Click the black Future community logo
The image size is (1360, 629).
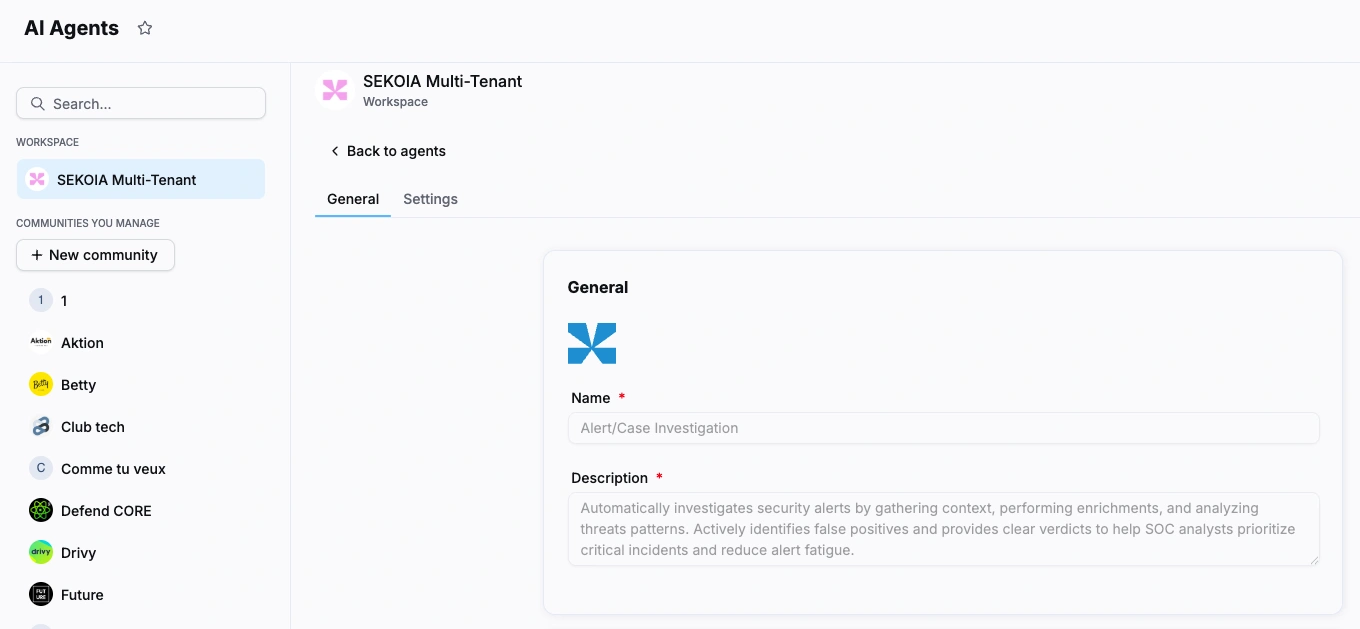(x=41, y=595)
